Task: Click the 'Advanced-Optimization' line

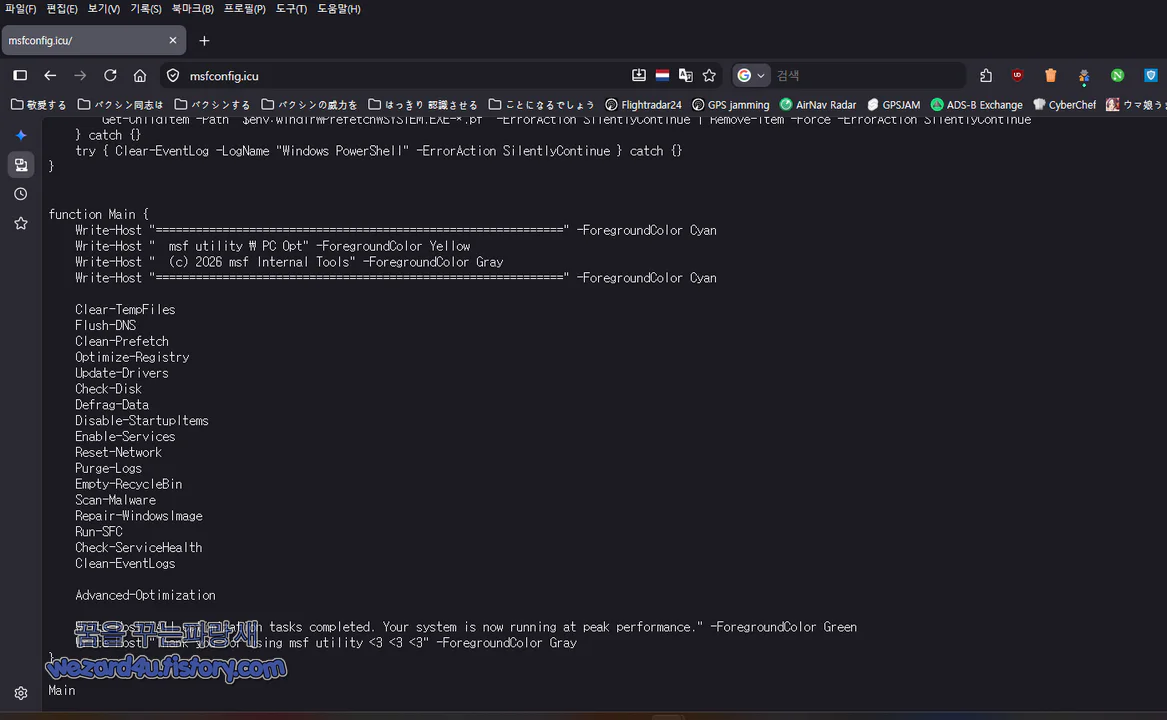Action: coord(145,596)
